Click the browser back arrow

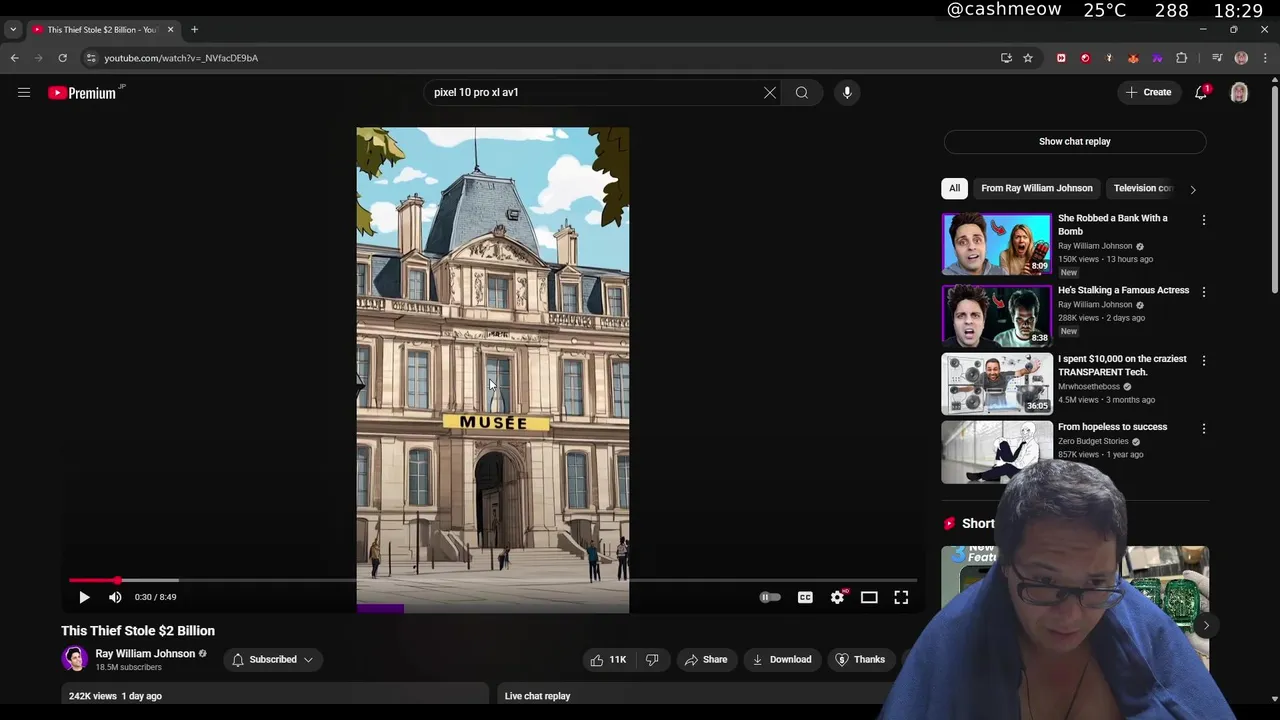coord(15,58)
